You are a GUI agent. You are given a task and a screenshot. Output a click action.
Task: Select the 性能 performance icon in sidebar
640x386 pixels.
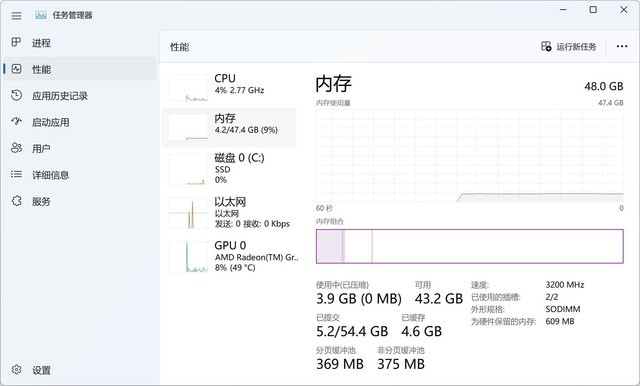coord(16,69)
